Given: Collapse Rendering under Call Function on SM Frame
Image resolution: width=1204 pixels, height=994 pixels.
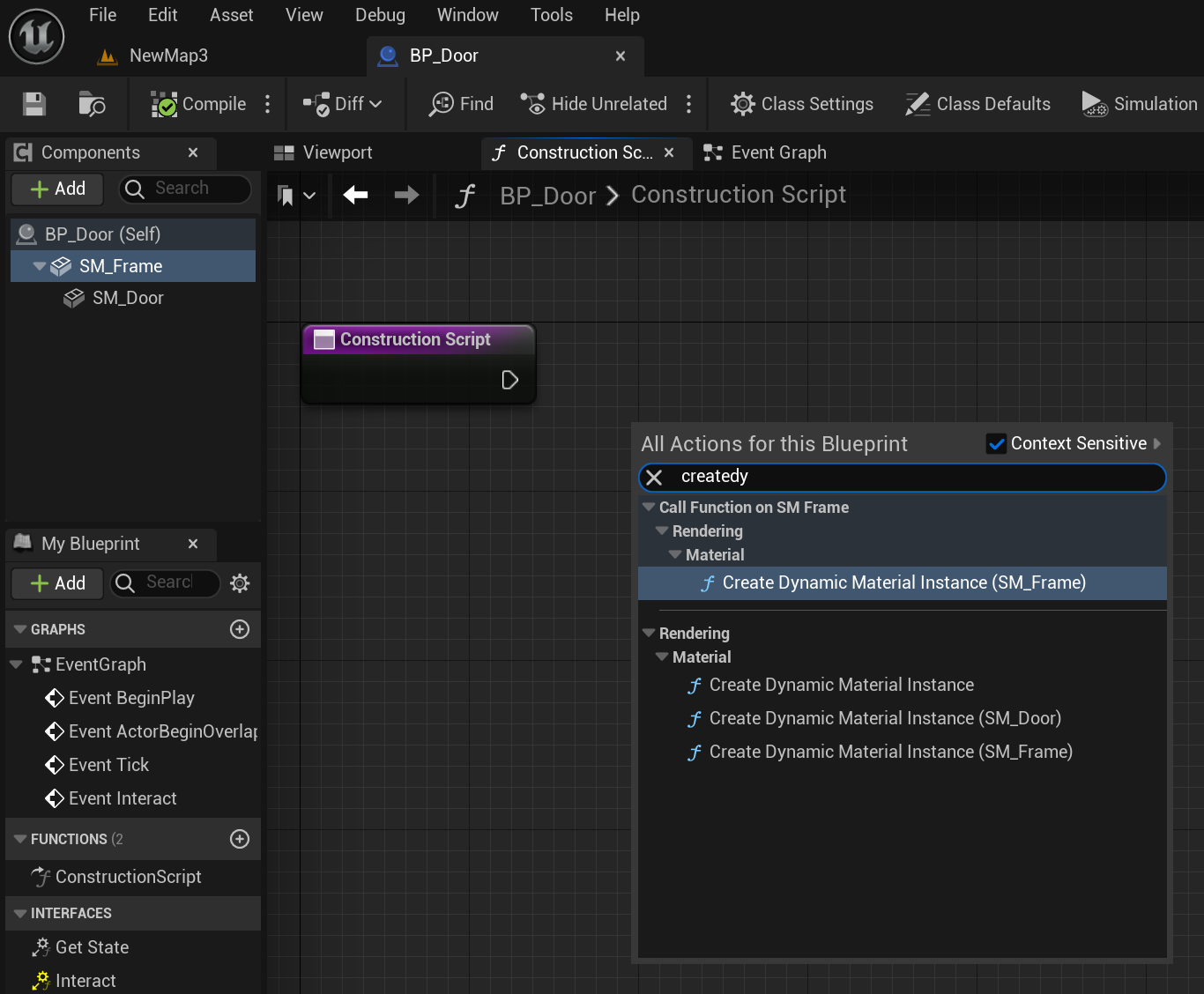Looking at the screenshot, I should click(662, 530).
